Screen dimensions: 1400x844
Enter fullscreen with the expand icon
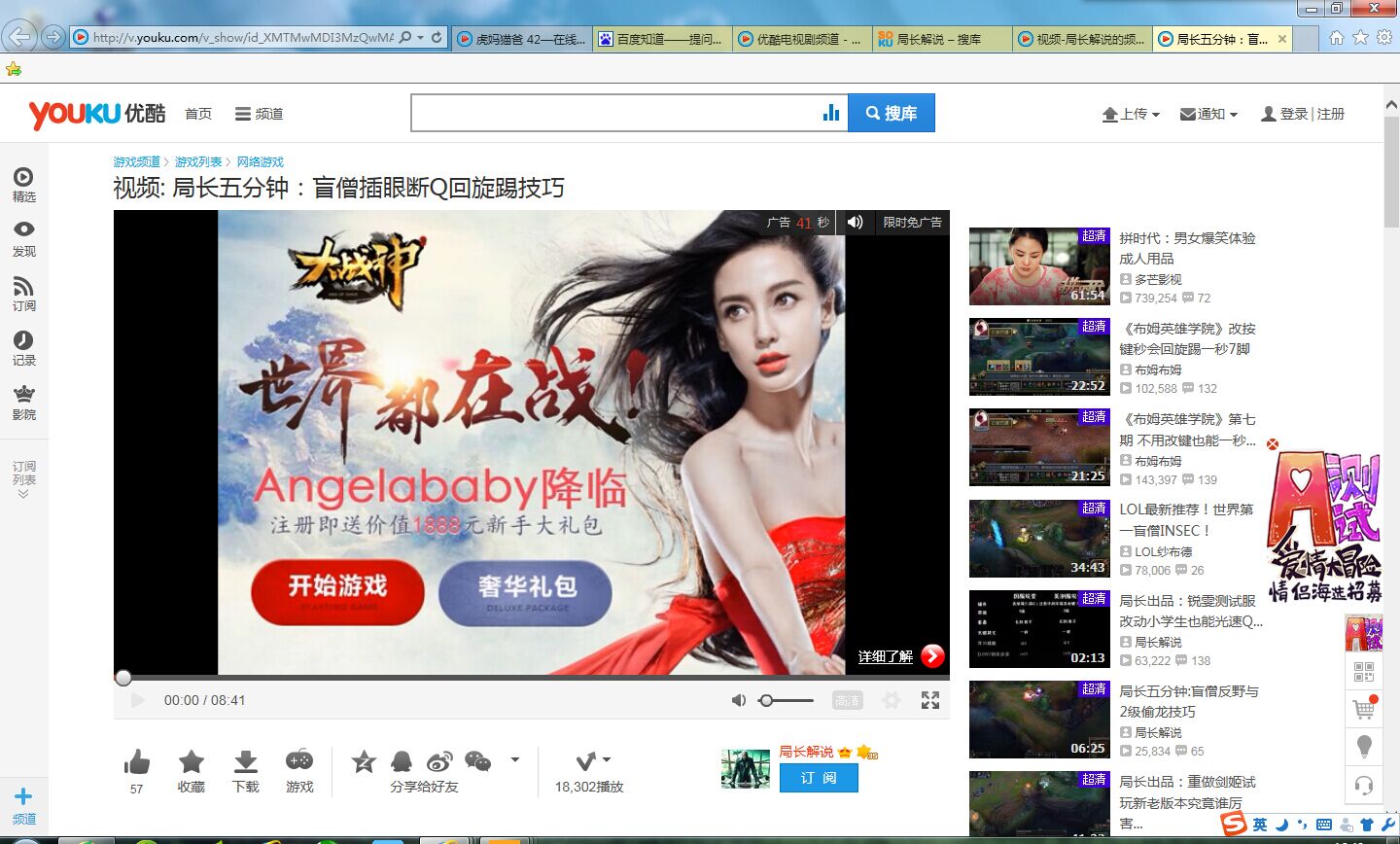930,700
